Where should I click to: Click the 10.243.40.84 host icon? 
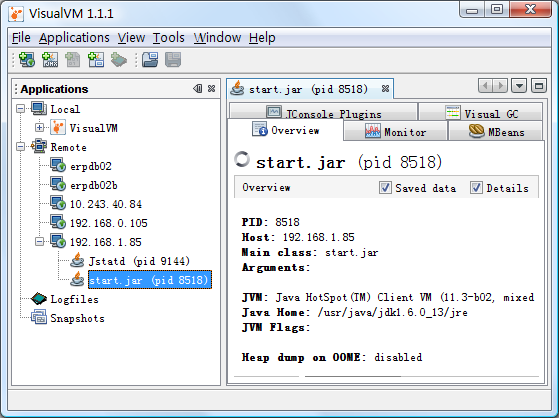tap(58, 203)
